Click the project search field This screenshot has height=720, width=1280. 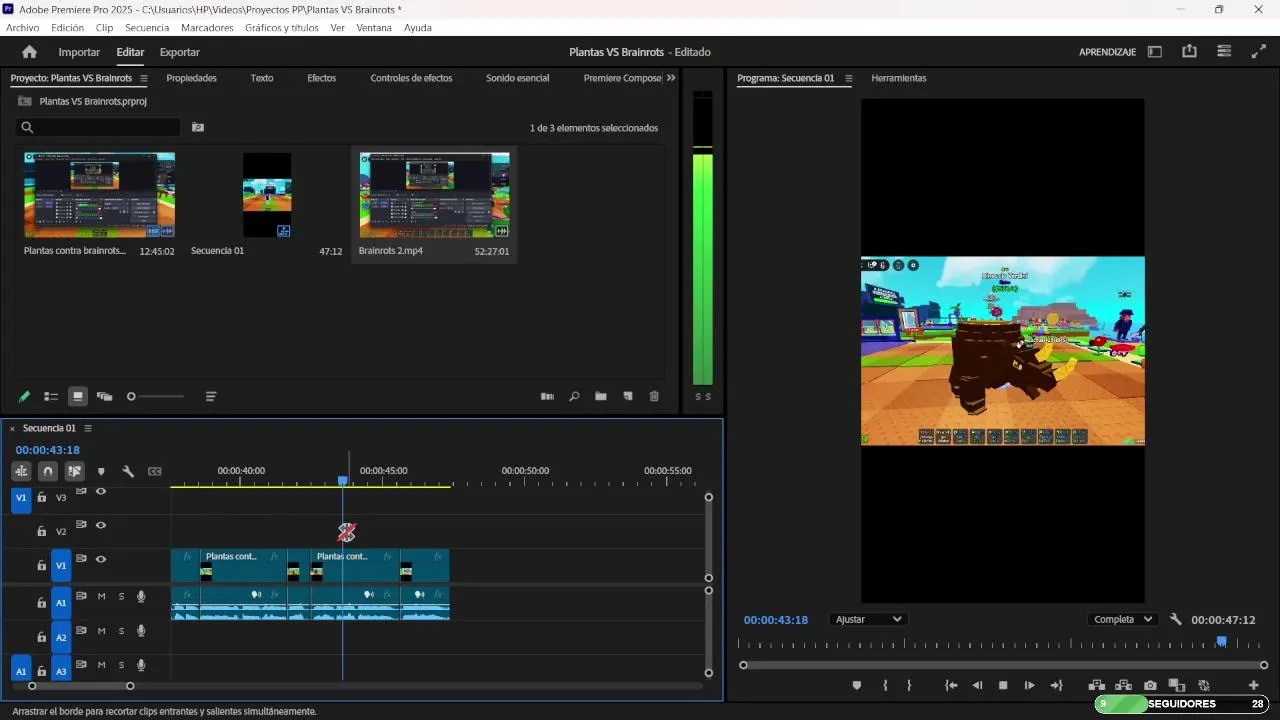pos(98,127)
